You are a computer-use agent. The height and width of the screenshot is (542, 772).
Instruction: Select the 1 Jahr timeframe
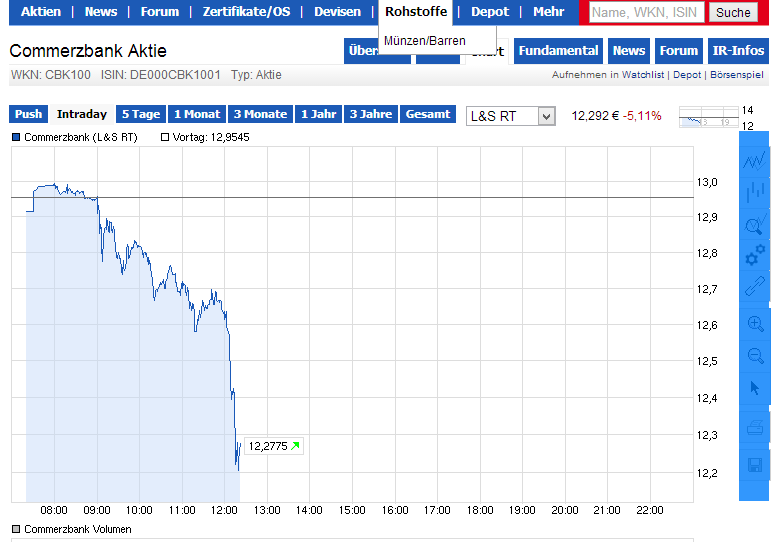click(319, 114)
